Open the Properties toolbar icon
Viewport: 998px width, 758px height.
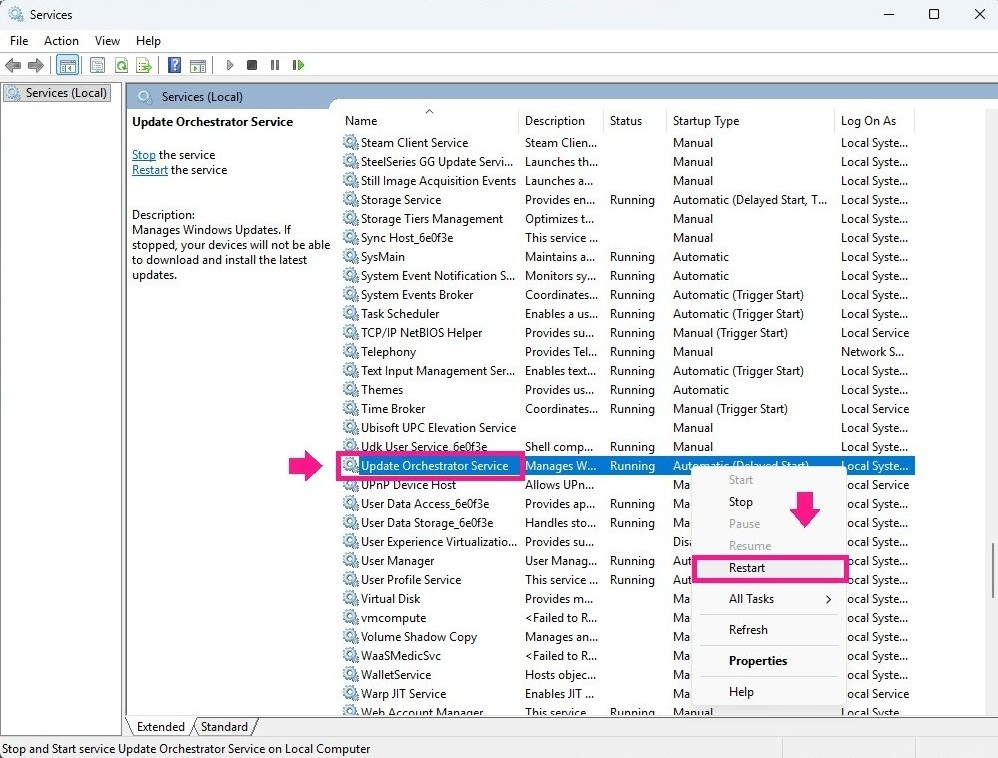point(97,65)
